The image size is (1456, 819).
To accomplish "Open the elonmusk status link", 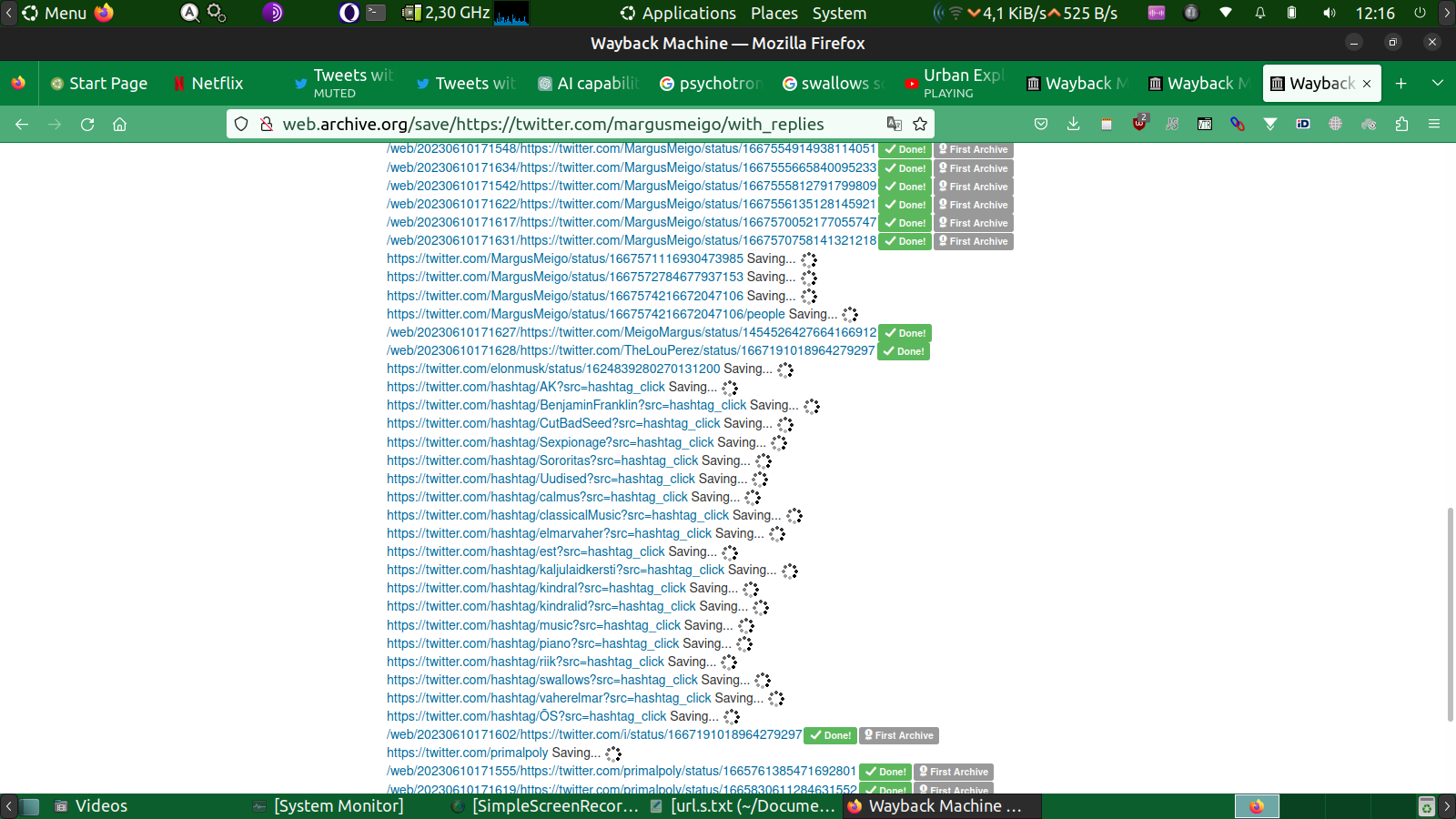I will [553, 369].
